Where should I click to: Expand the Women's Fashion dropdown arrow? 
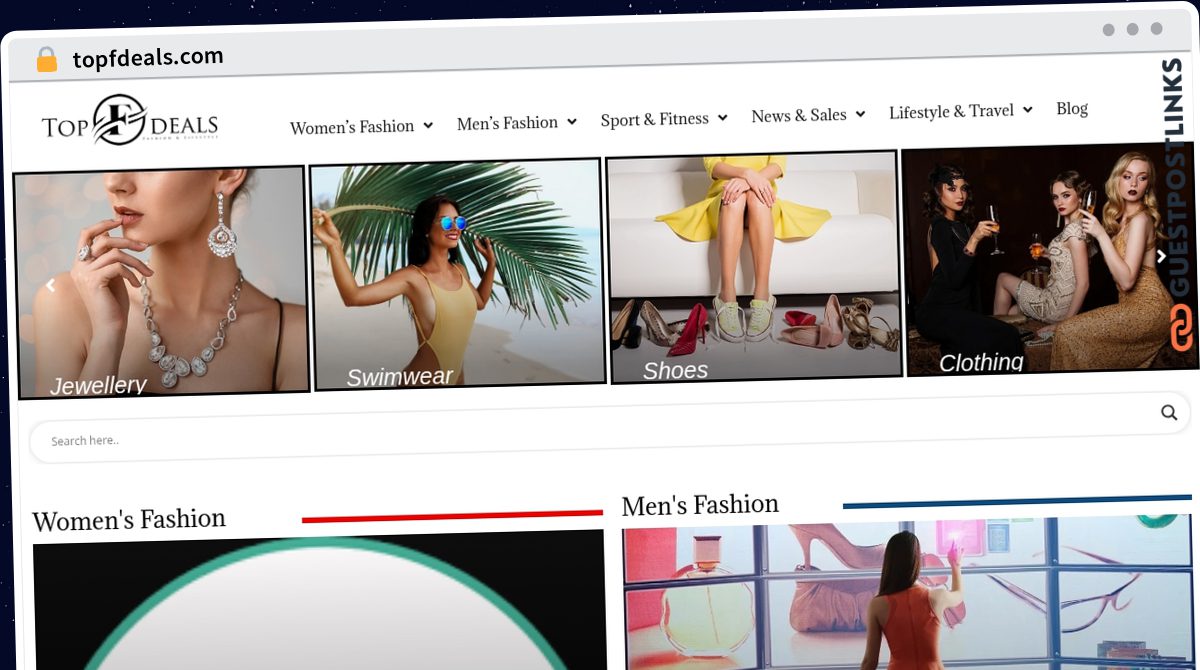tap(428, 125)
